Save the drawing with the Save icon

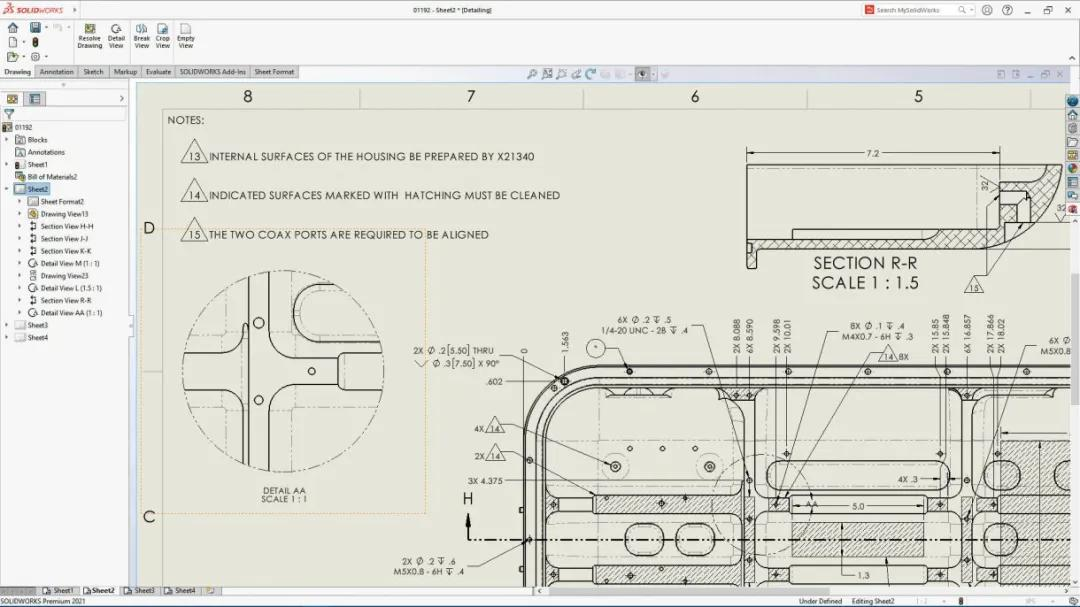(35, 28)
